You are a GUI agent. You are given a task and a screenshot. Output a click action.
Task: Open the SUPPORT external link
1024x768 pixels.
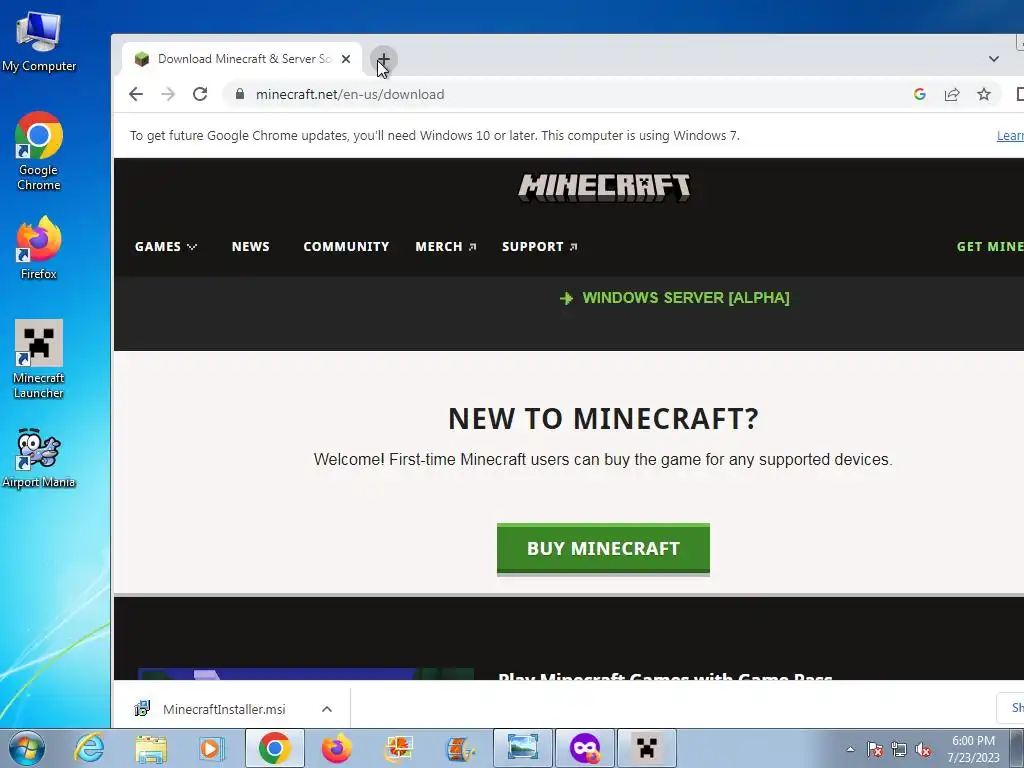pos(539,246)
